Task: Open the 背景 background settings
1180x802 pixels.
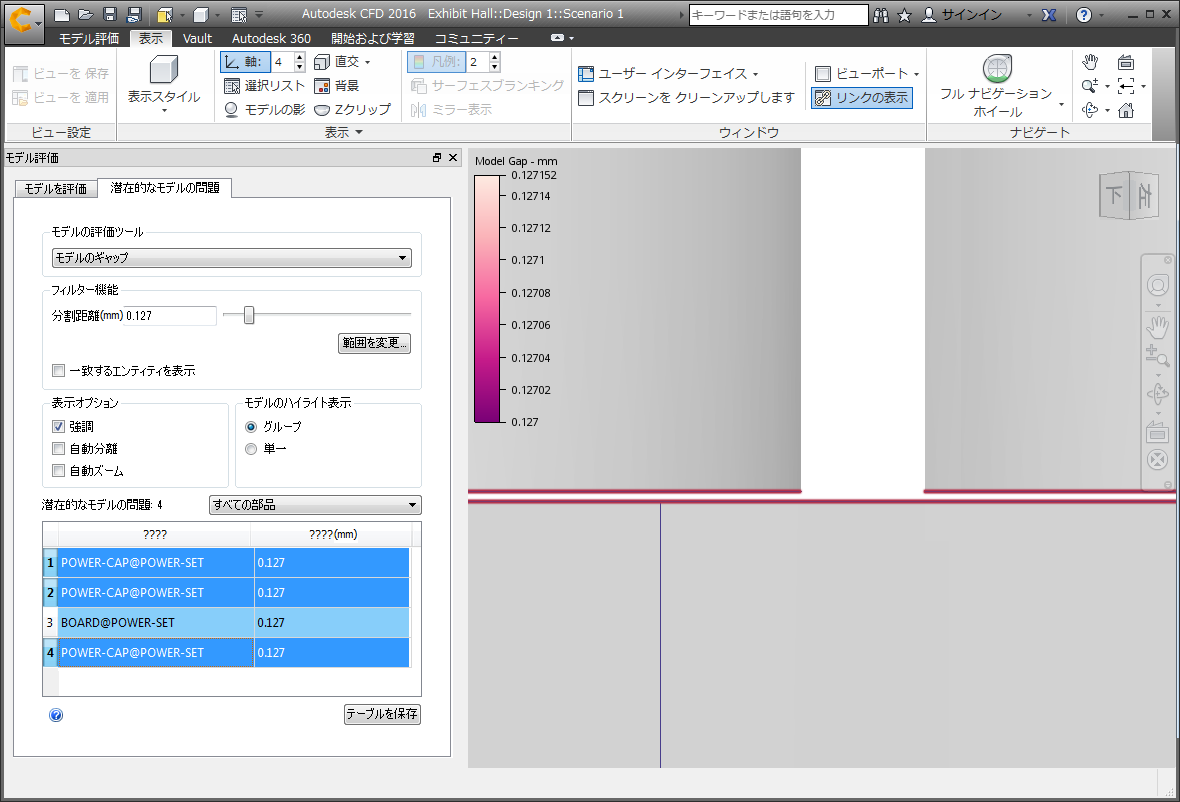Action: (336, 86)
